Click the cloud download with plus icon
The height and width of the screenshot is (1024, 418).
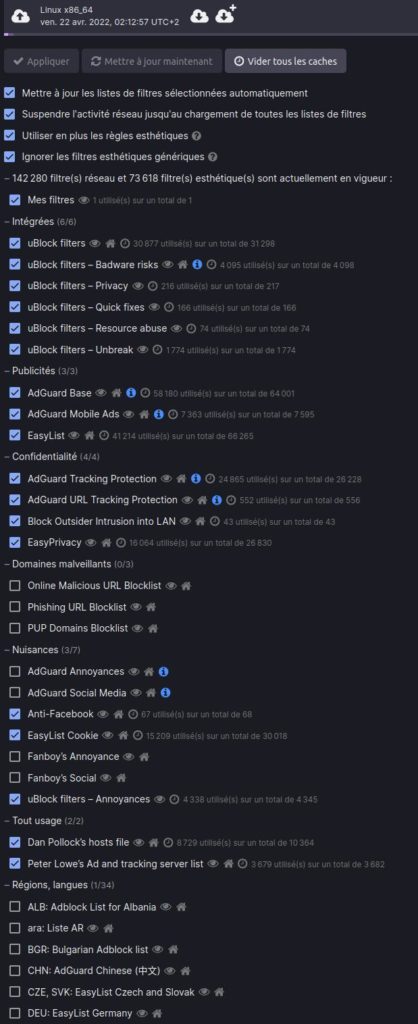coord(225,14)
